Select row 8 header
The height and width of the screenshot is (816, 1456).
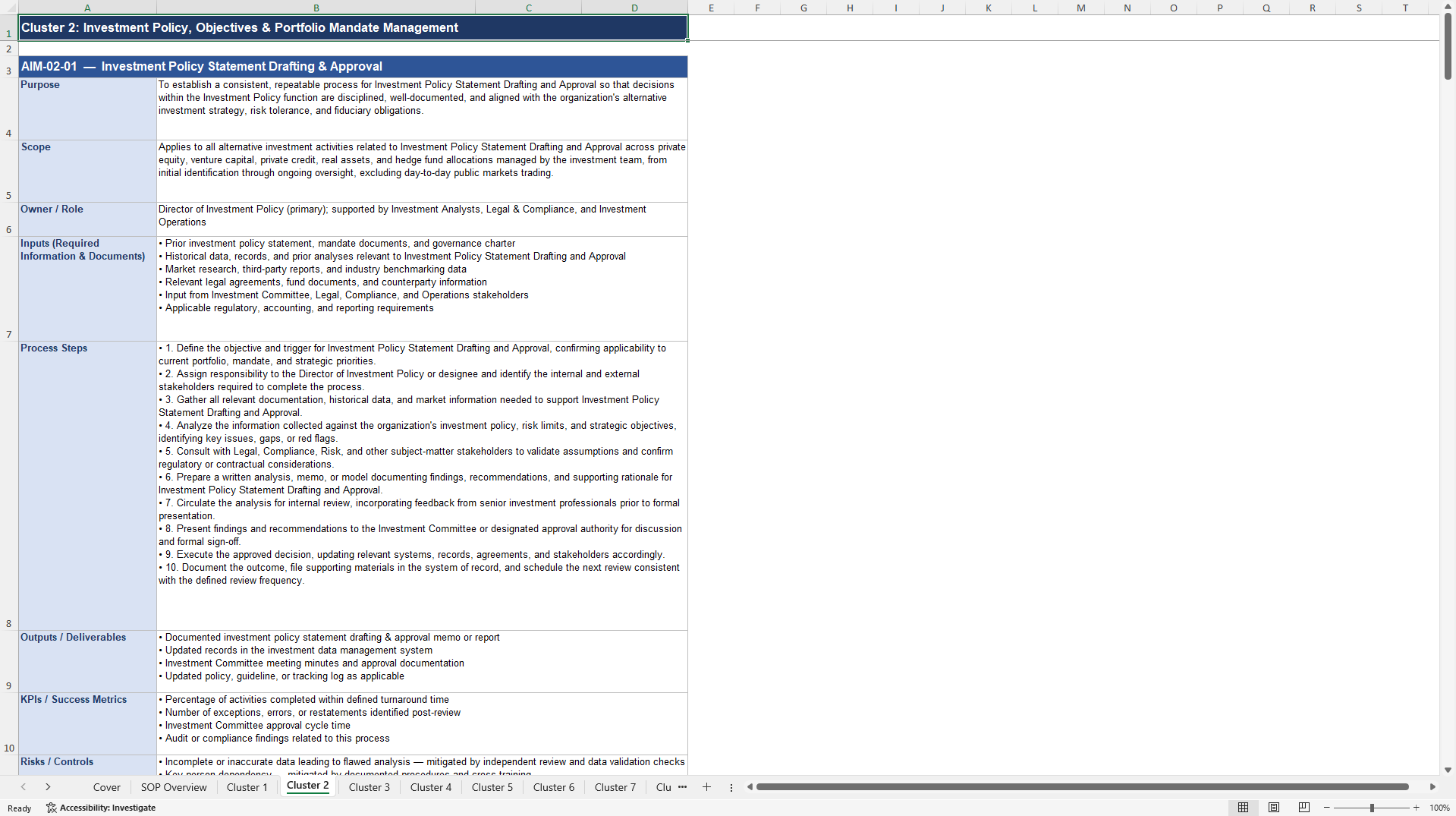(9, 486)
